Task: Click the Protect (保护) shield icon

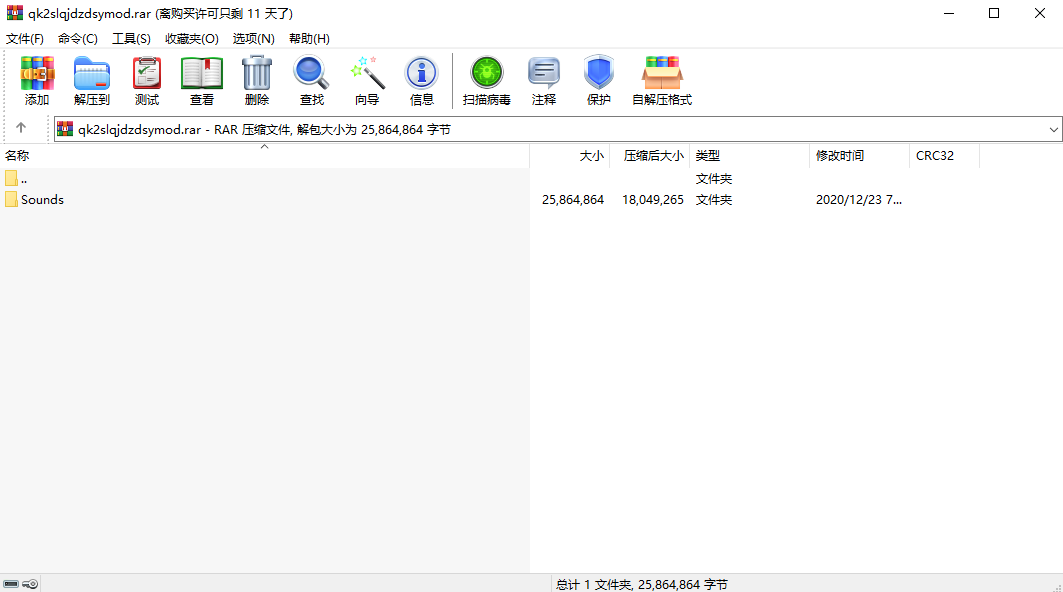Action: (x=599, y=73)
